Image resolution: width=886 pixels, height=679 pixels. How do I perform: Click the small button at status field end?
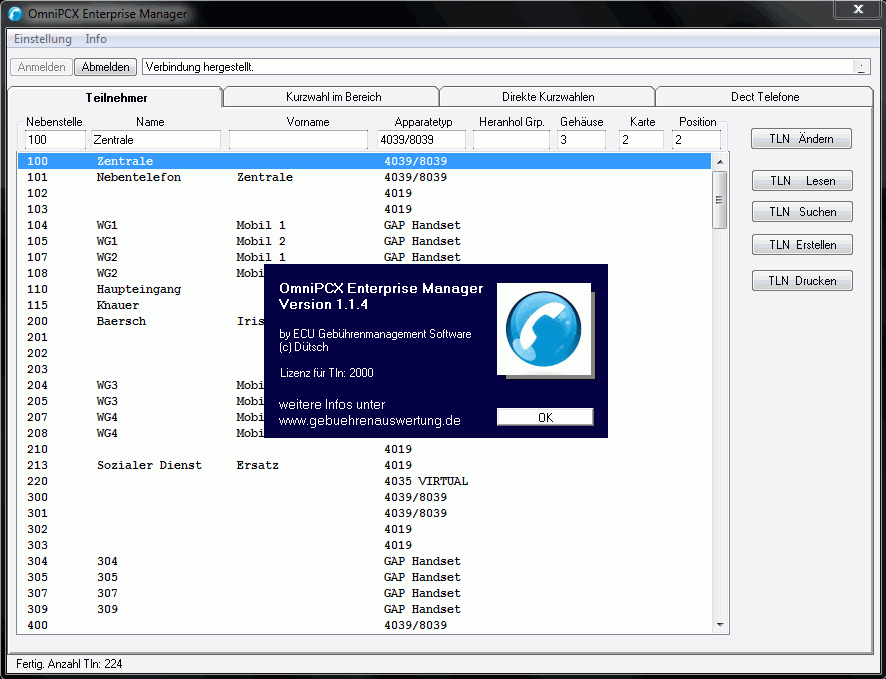861,67
